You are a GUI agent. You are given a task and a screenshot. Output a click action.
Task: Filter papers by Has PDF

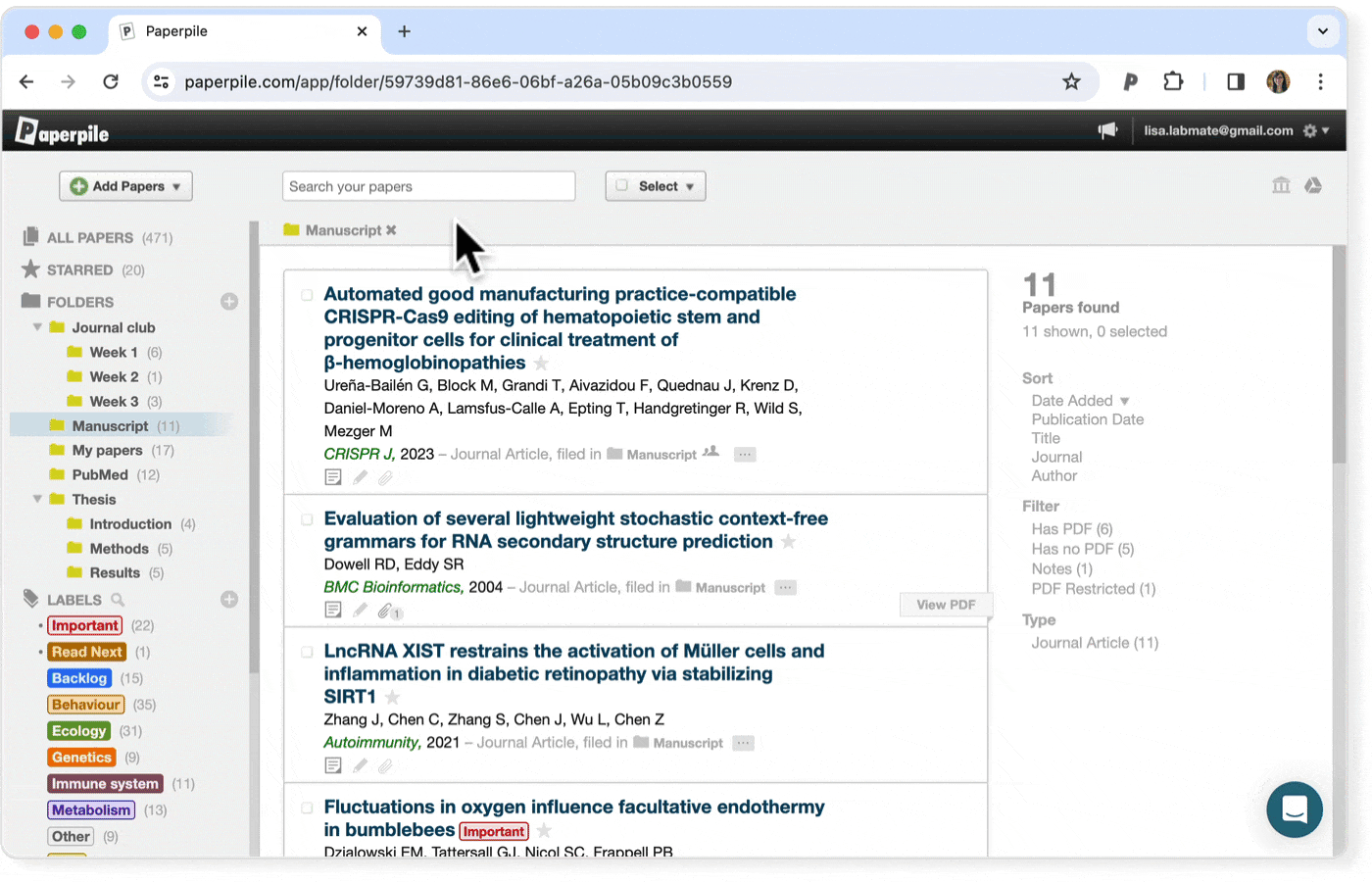coord(1067,528)
